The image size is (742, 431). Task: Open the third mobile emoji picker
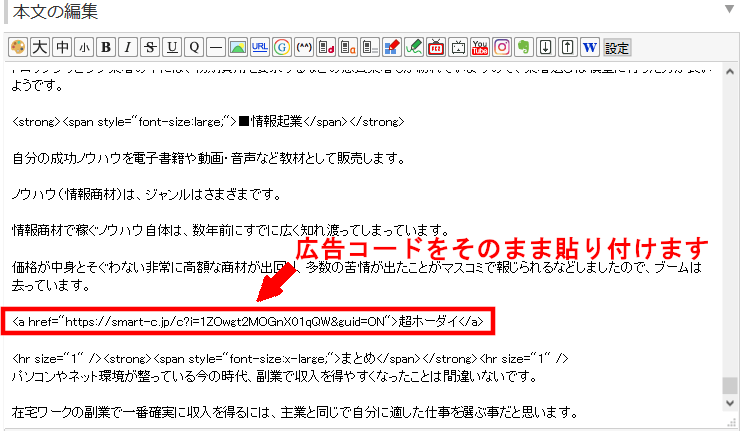[x=370, y=47]
